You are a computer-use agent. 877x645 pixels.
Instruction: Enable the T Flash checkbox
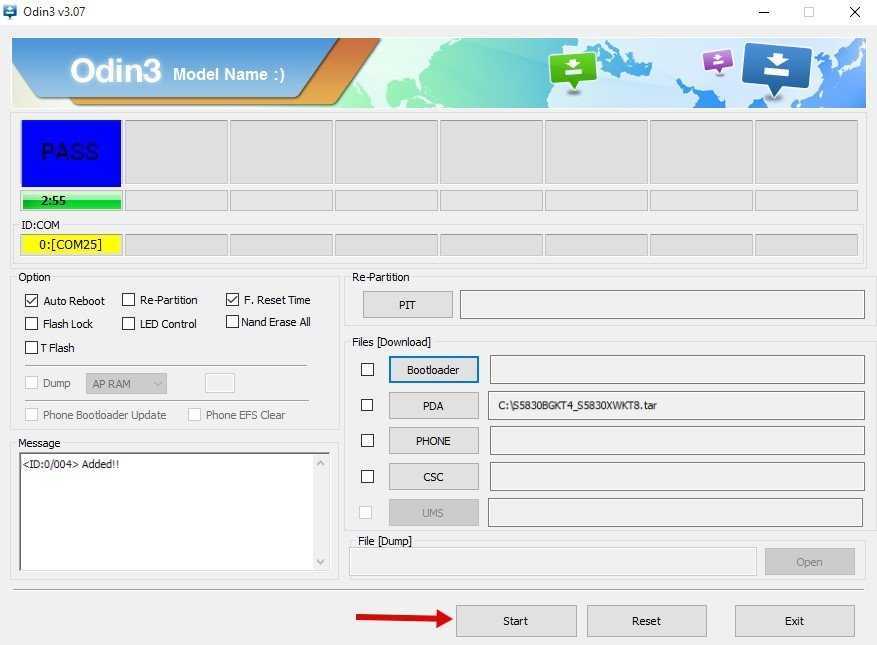(x=31, y=347)
